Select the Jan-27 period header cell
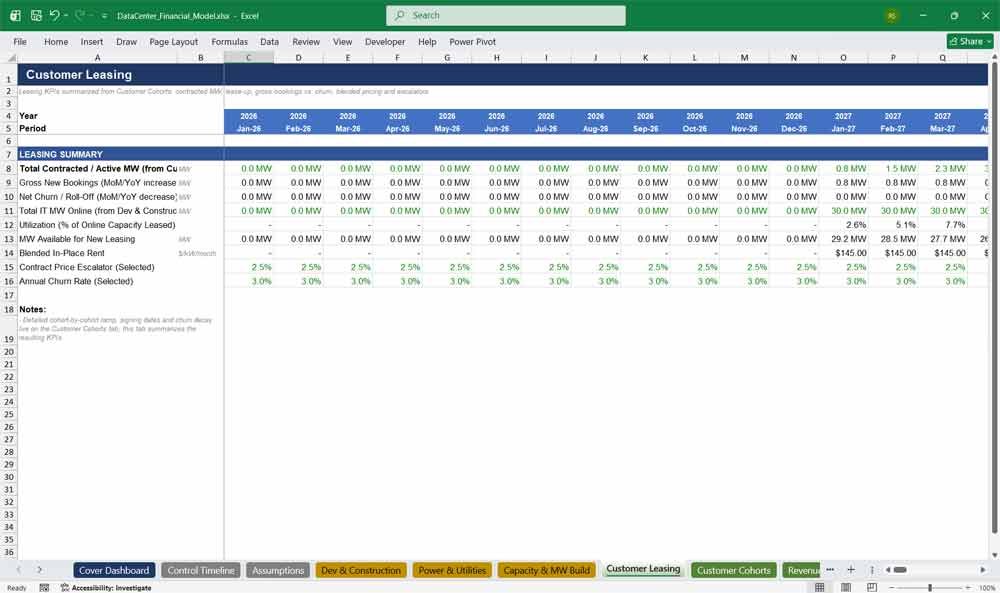 click(x=843, y=128)
